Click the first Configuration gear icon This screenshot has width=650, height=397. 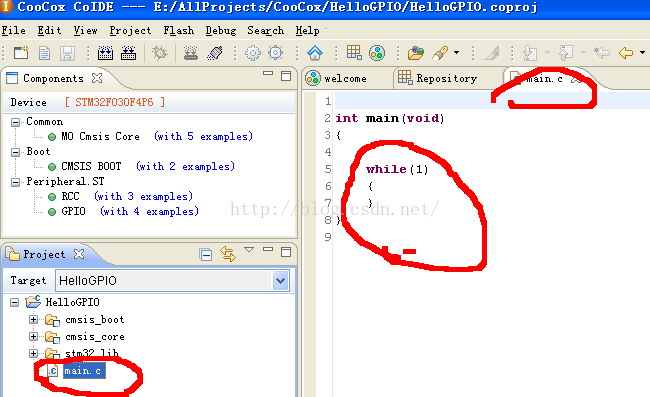[x=253, y=53]
